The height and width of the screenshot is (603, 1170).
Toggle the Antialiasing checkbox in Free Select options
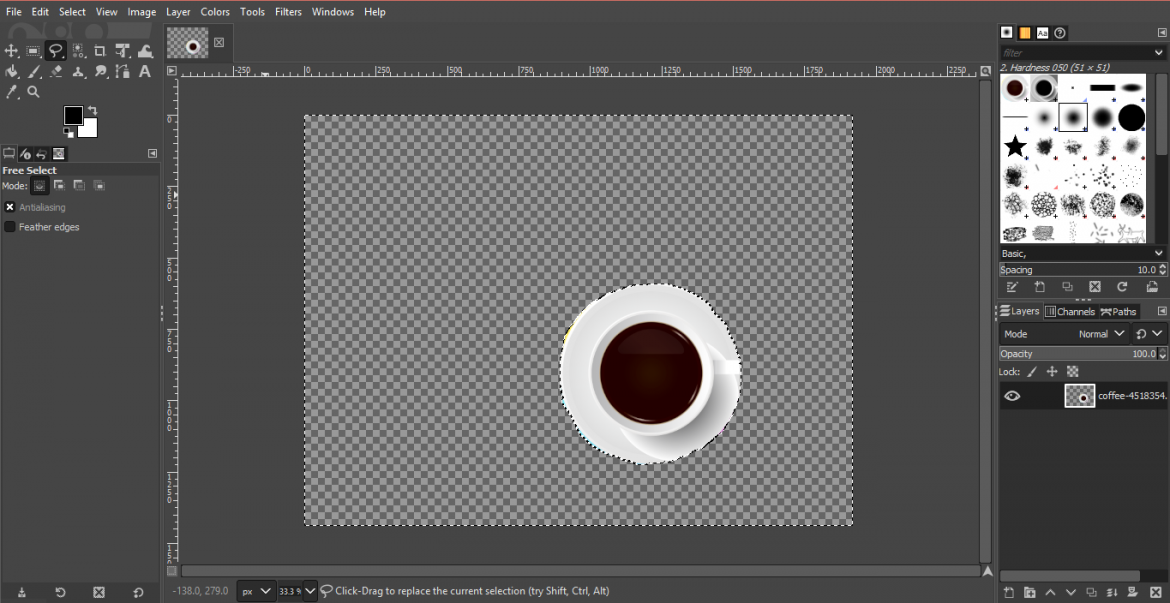(9, 207)
